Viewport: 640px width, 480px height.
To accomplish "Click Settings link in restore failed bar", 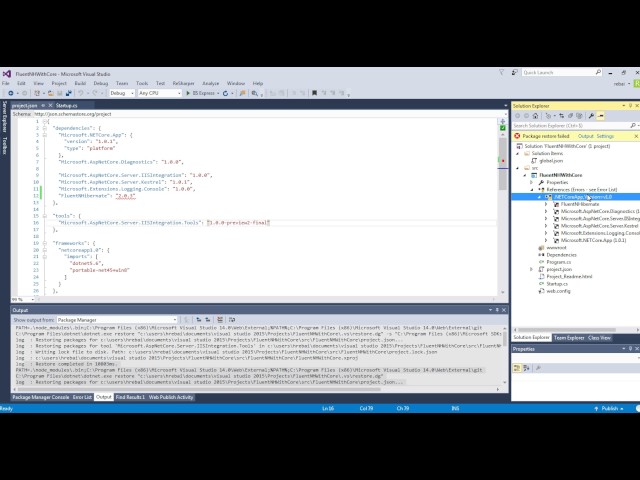I will click(x=605, y=136).
